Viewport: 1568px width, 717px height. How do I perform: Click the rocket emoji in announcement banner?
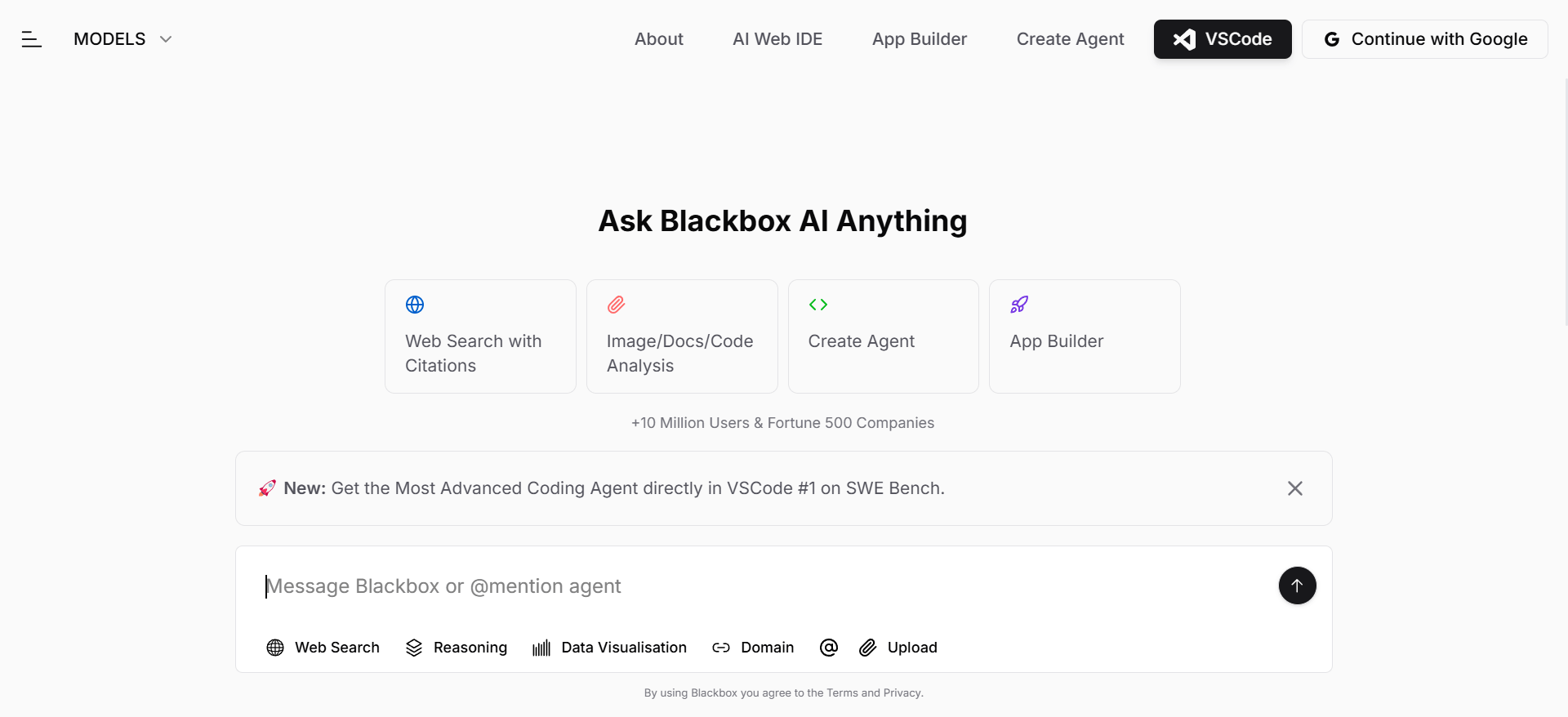click(267, 488)
